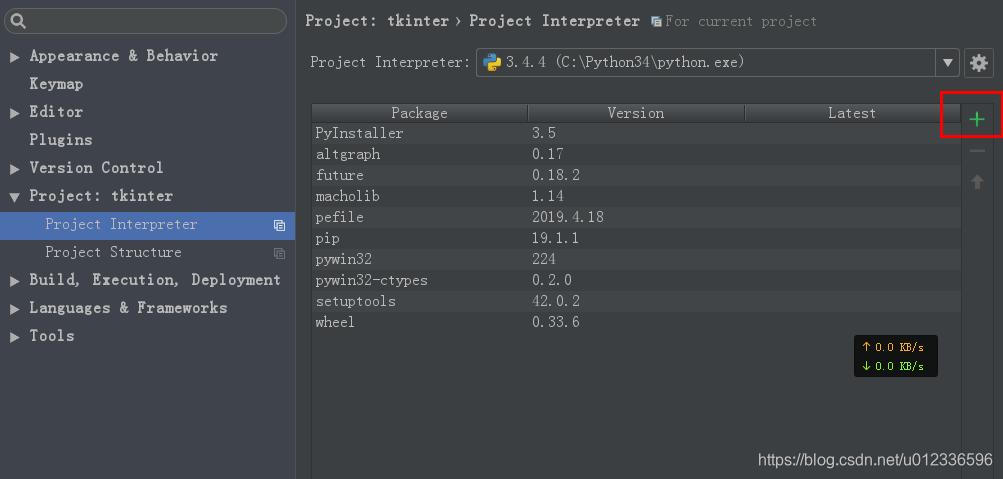Expand the Build, Execution, Deployment section
1003x479 pixels.
(x=15, y=281)
